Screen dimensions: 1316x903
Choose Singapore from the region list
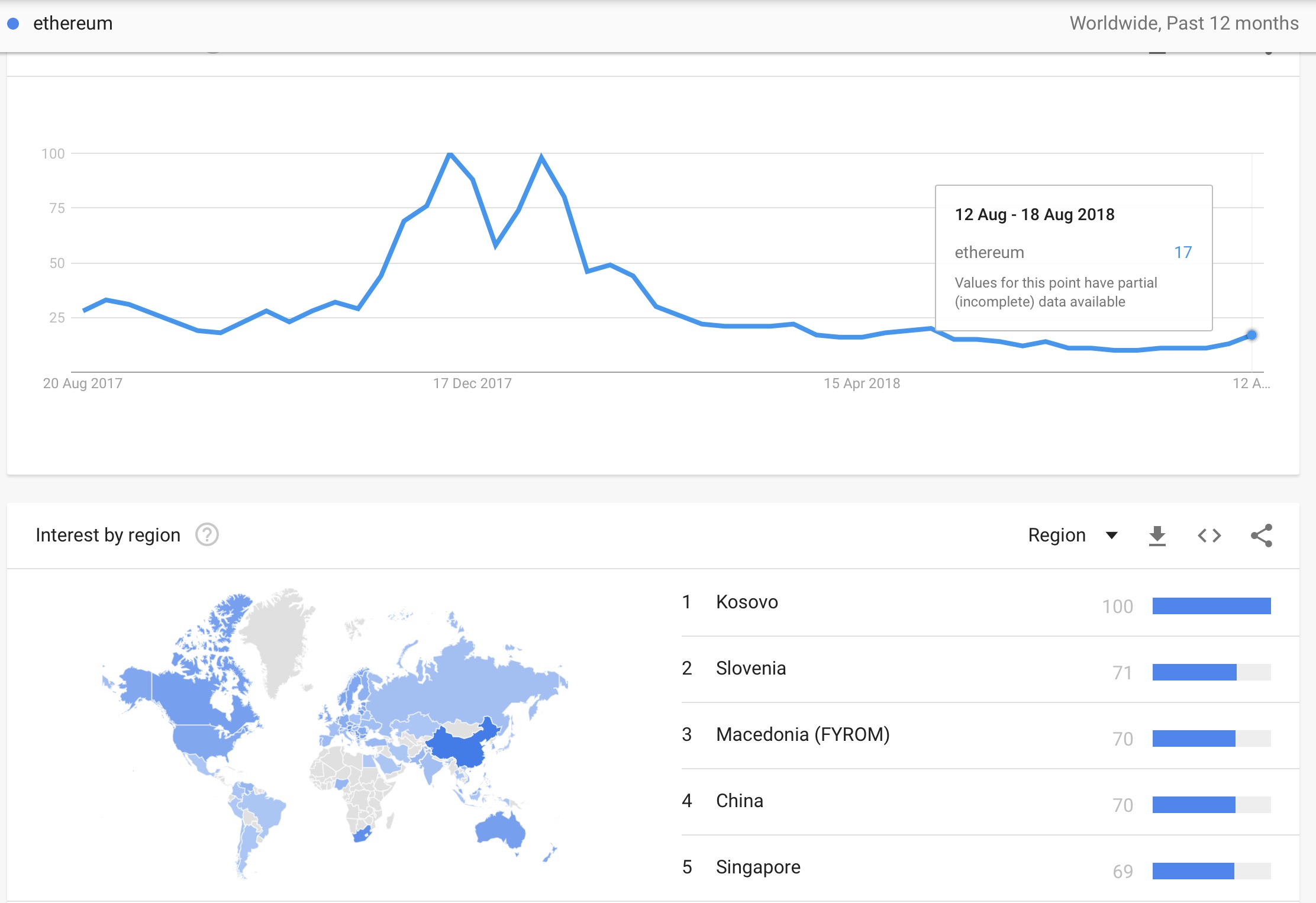[757, 867]
